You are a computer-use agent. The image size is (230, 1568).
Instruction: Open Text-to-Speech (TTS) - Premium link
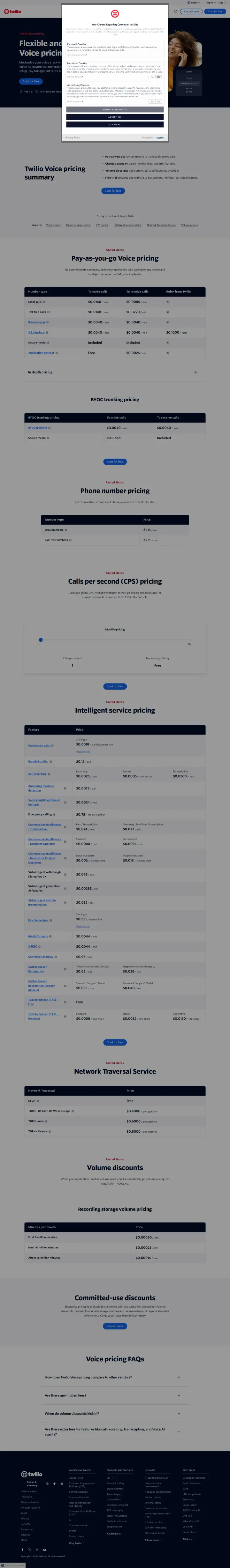click(43, 1017)
